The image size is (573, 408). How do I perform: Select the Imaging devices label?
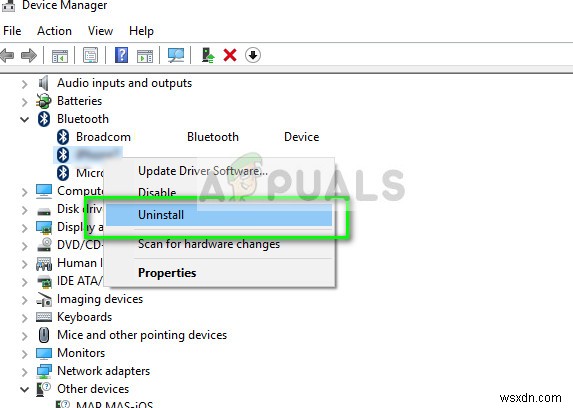(x=100, y=299)
